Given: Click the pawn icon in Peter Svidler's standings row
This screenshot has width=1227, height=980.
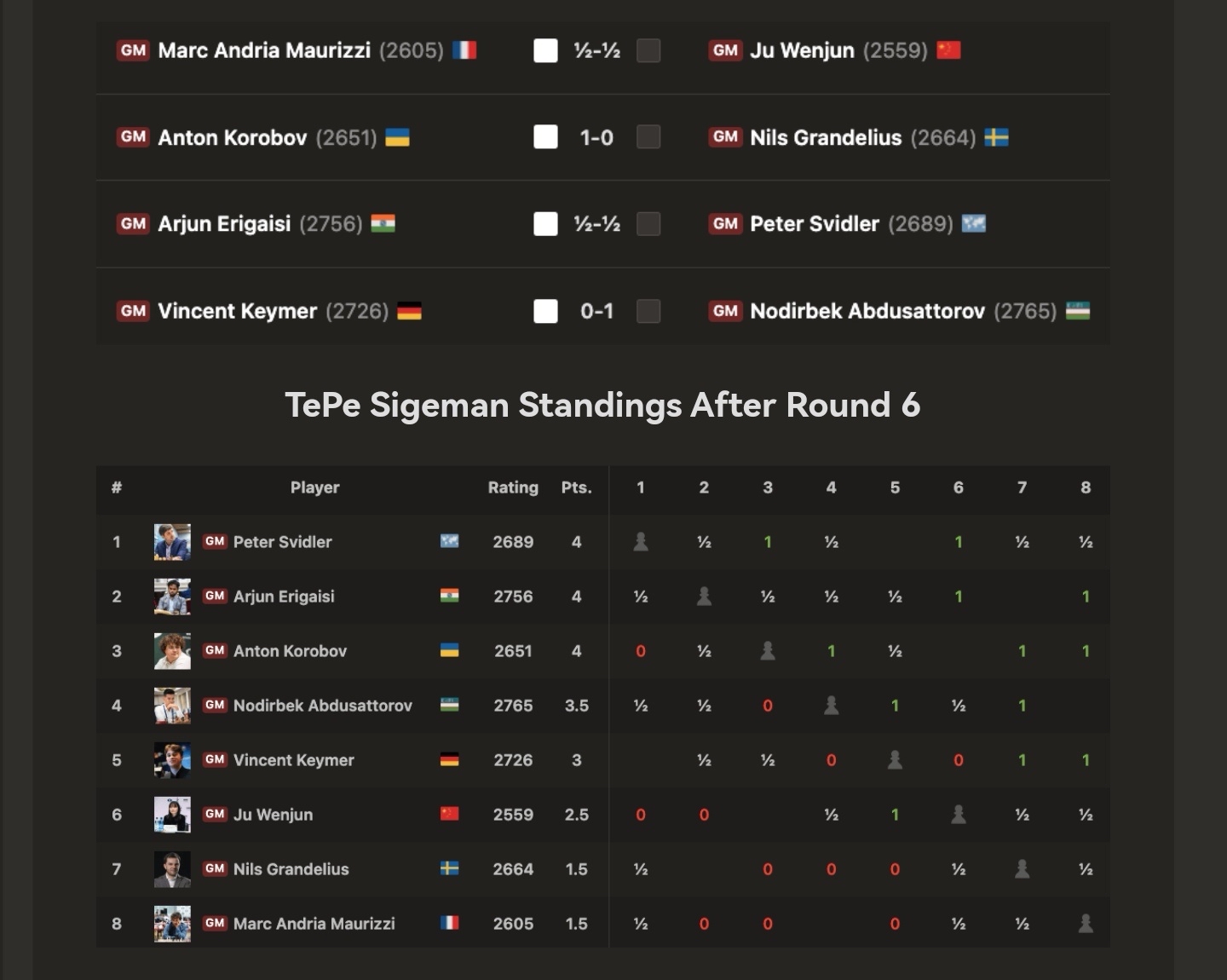Looking at the screenshot, I should pos(641,541).
